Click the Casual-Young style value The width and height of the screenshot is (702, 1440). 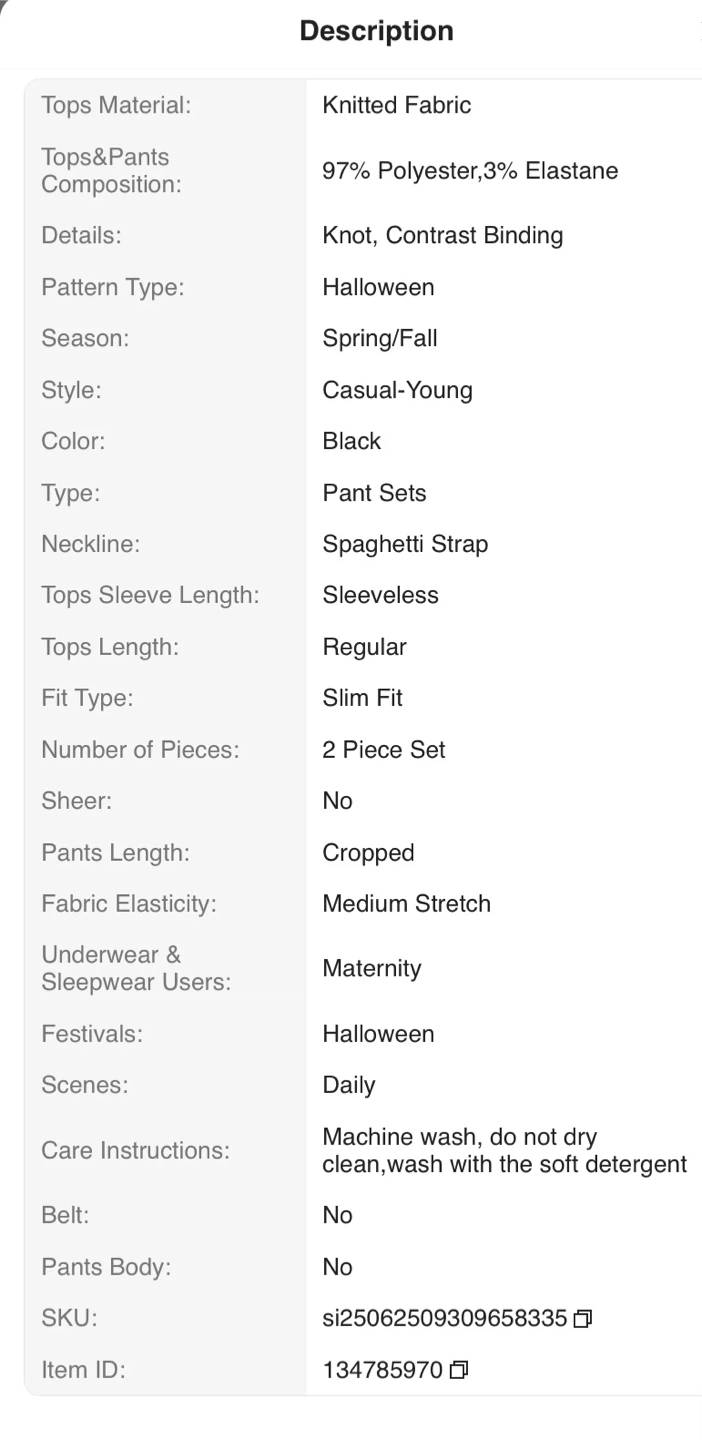[x=397, y=390]
